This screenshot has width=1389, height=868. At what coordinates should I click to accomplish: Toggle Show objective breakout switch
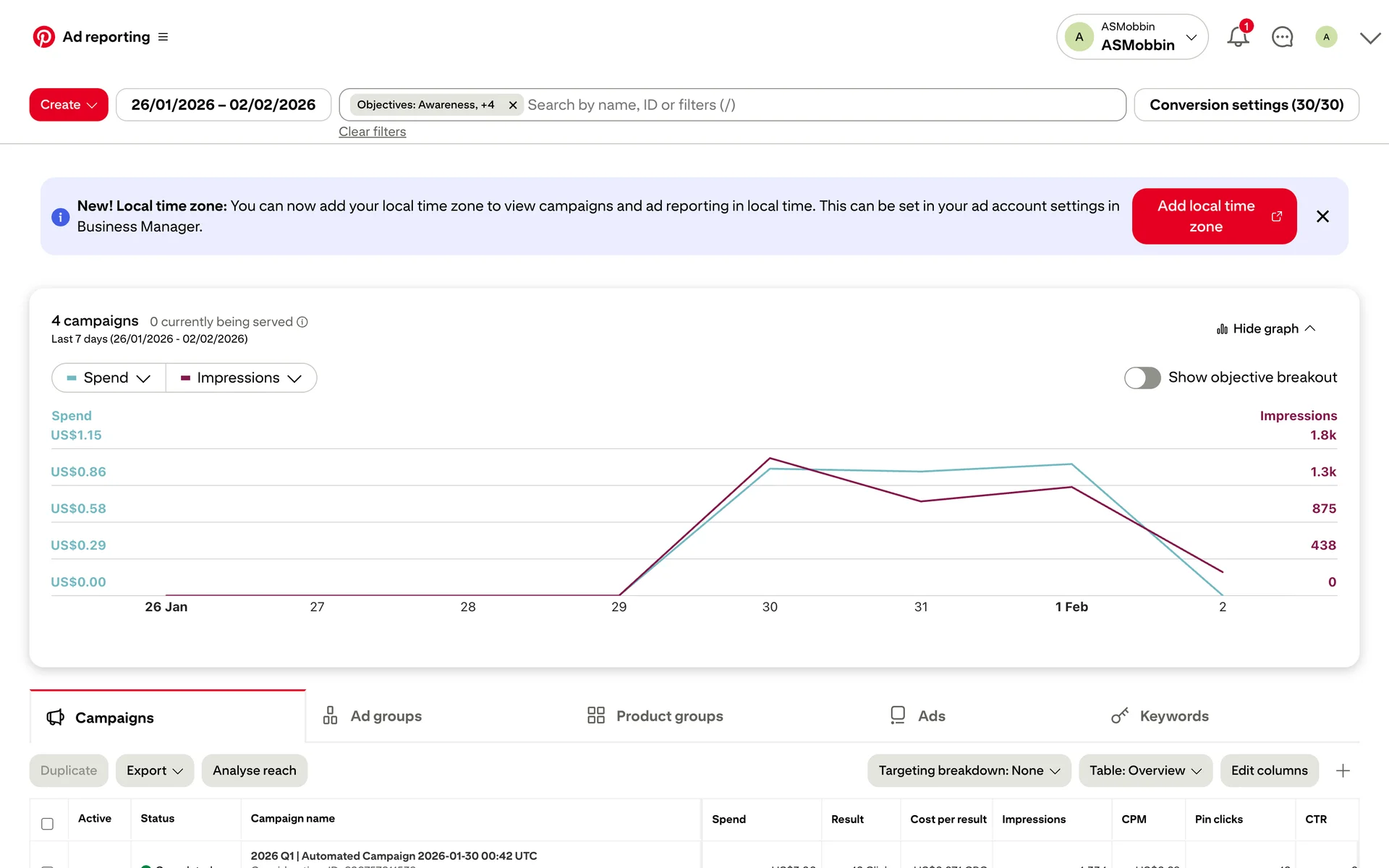tap(1142, 378)
